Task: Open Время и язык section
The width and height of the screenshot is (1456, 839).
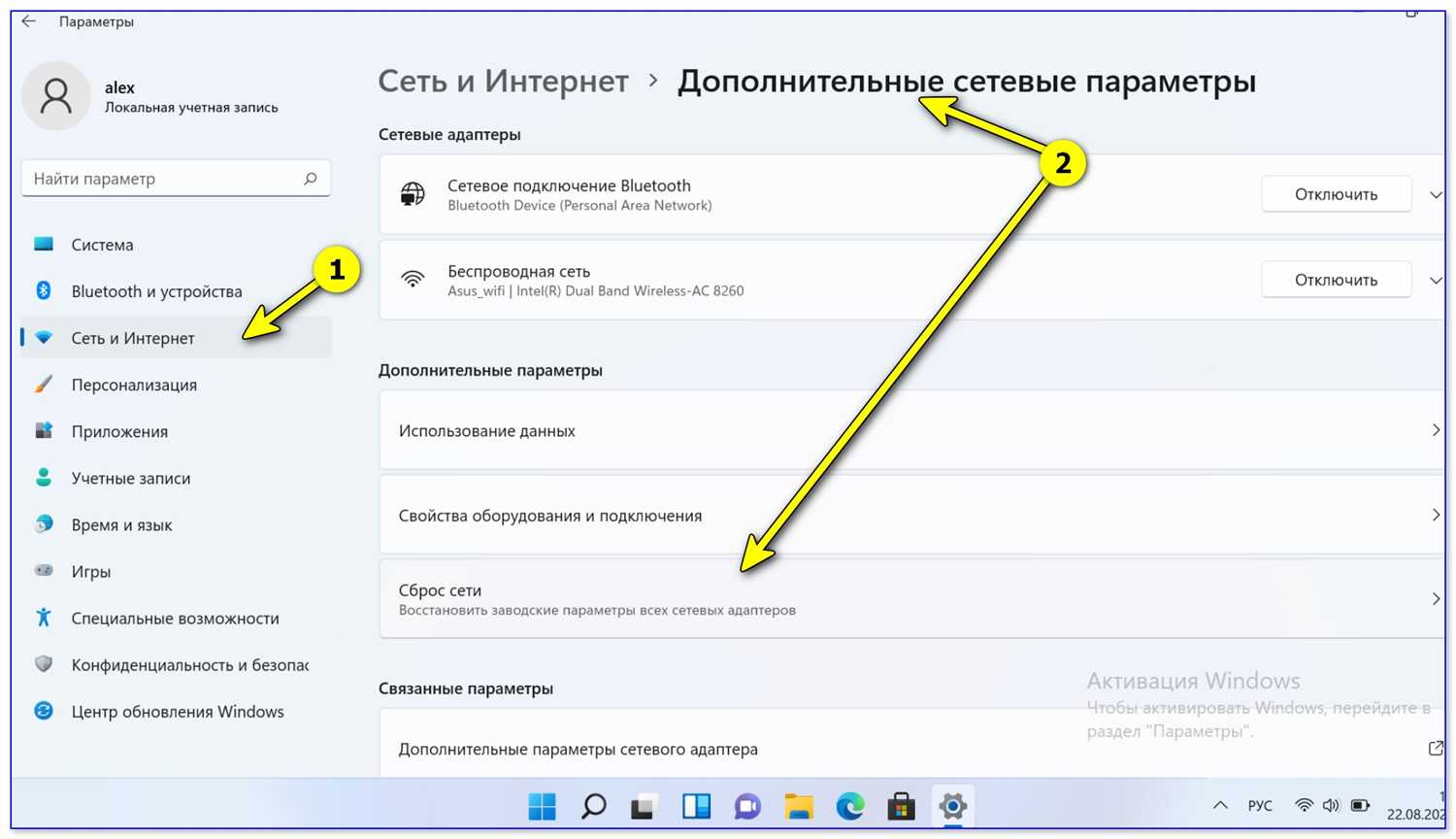Action: point(176,524)
